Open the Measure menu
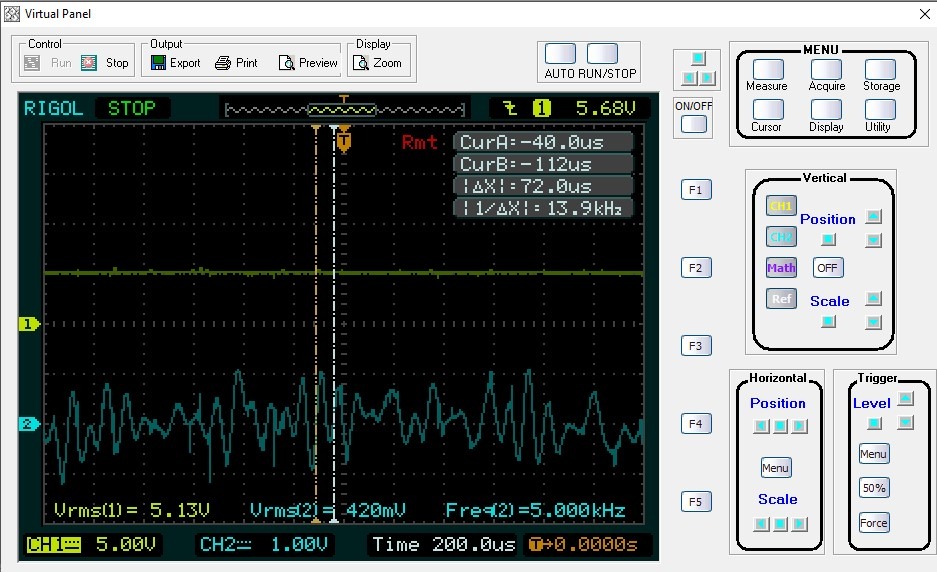This screenshot has width=937, height=572. click(767, 69)
